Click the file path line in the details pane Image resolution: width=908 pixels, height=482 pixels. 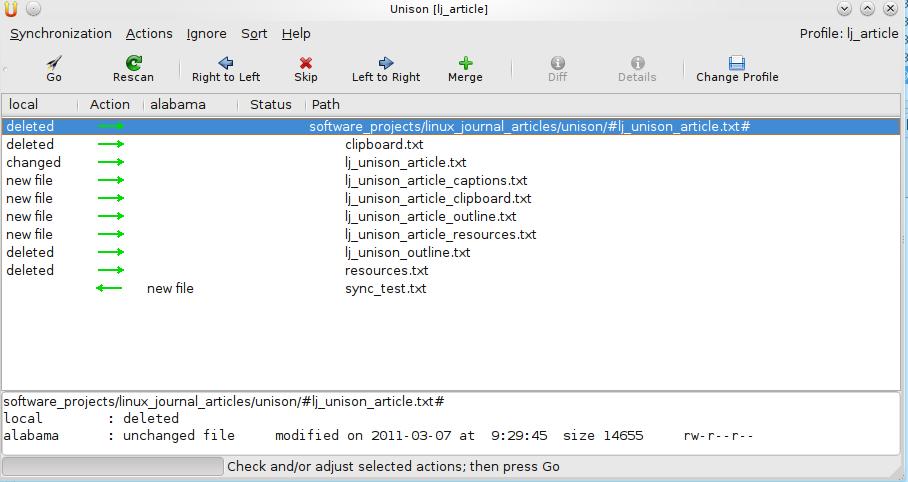[224, 401]
